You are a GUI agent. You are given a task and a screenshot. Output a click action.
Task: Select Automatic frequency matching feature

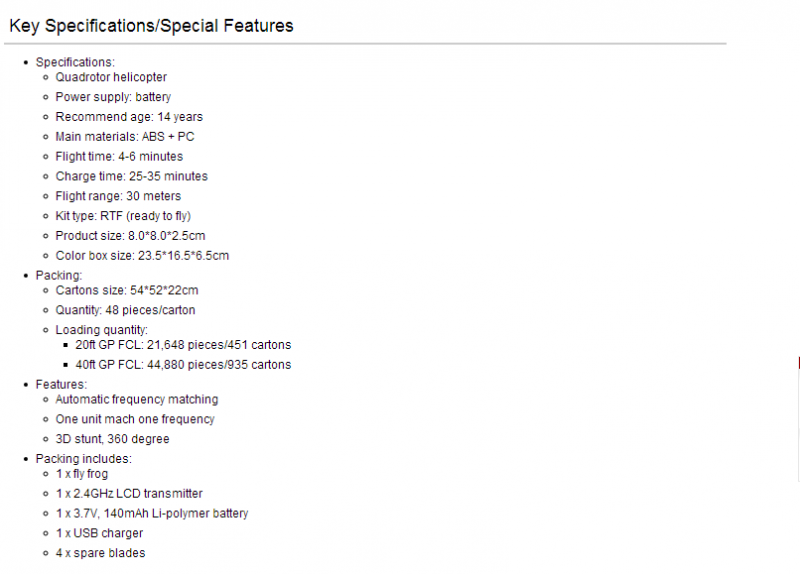tap(137, 400)
